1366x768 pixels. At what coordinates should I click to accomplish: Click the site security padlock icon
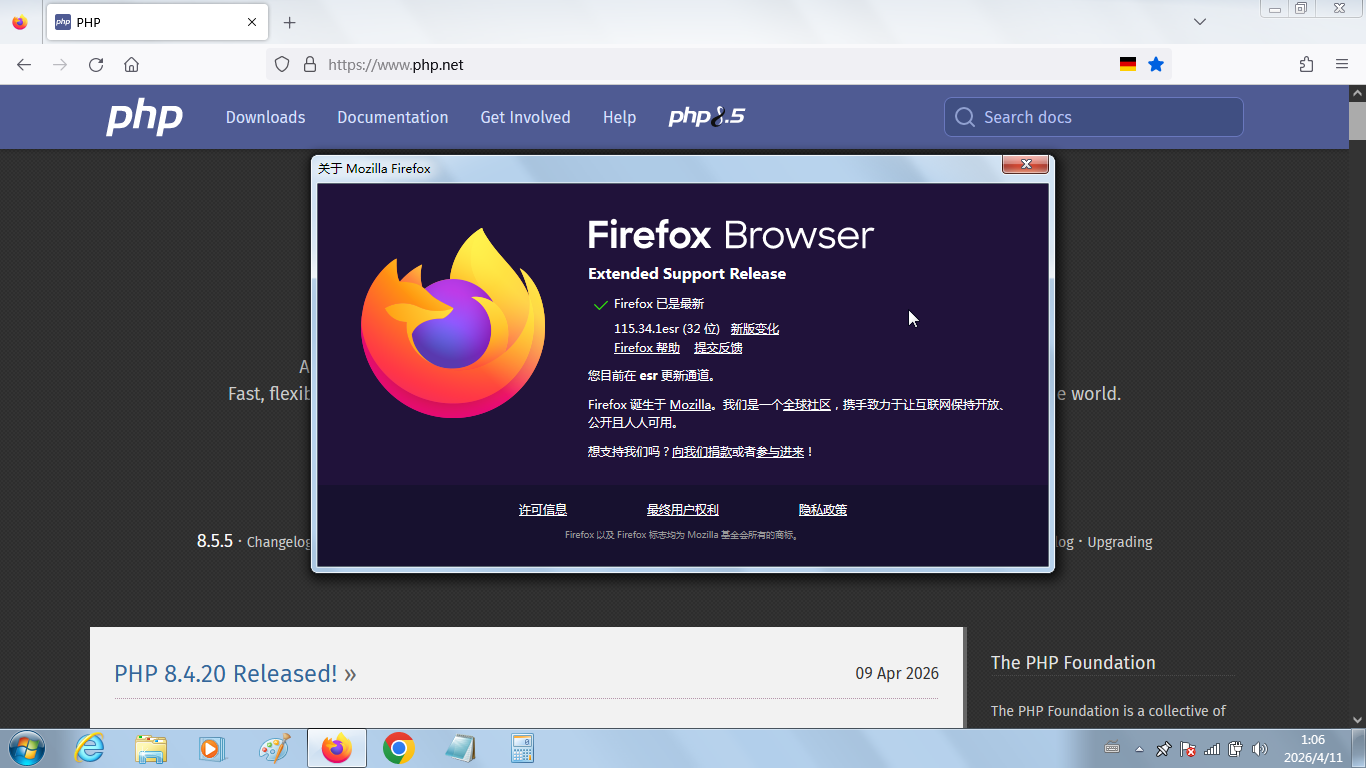click(310, 65)
